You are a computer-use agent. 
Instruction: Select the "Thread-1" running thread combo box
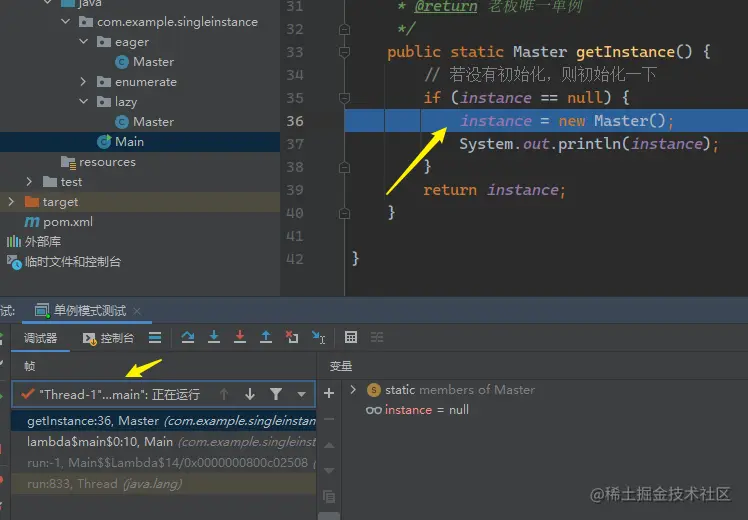pyautogui.click(x=164, y=394)
